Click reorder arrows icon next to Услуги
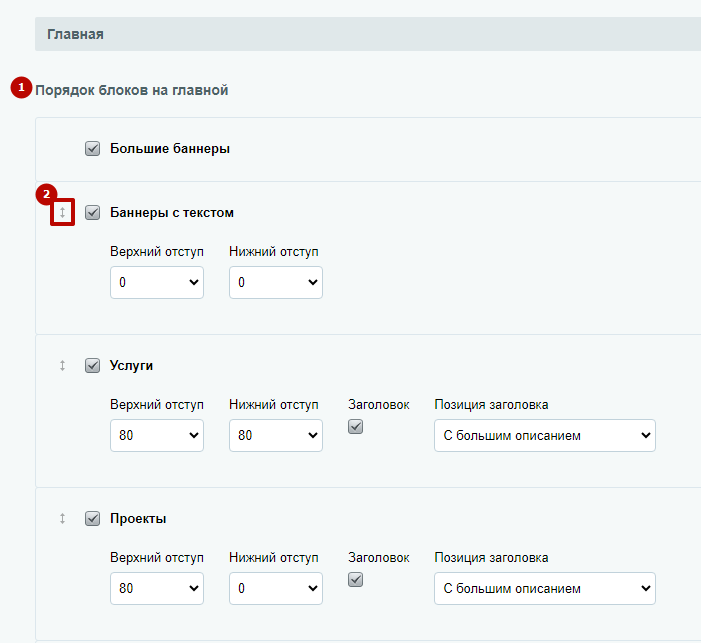The width and height of the screenshot is (701, 643). (x=62, y=365)
